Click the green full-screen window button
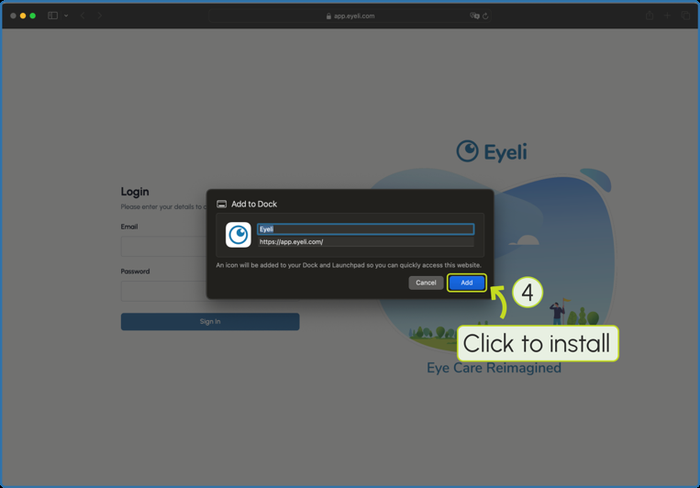Viewport: 700px width, 488px height. 33,16
